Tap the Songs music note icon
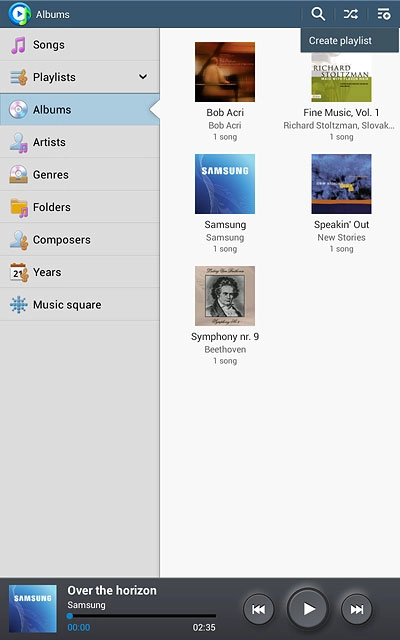 [x=18, y=45]
